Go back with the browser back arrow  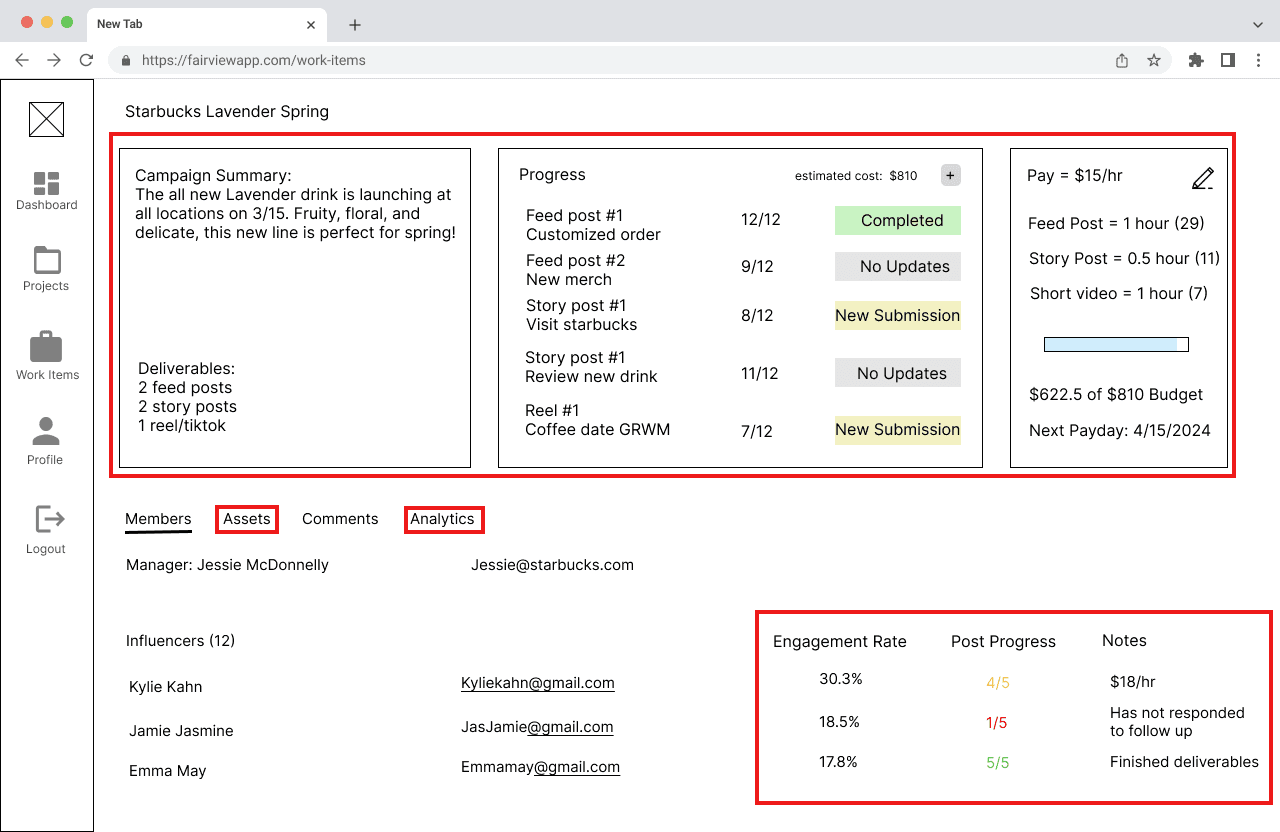tap(22, 60)
